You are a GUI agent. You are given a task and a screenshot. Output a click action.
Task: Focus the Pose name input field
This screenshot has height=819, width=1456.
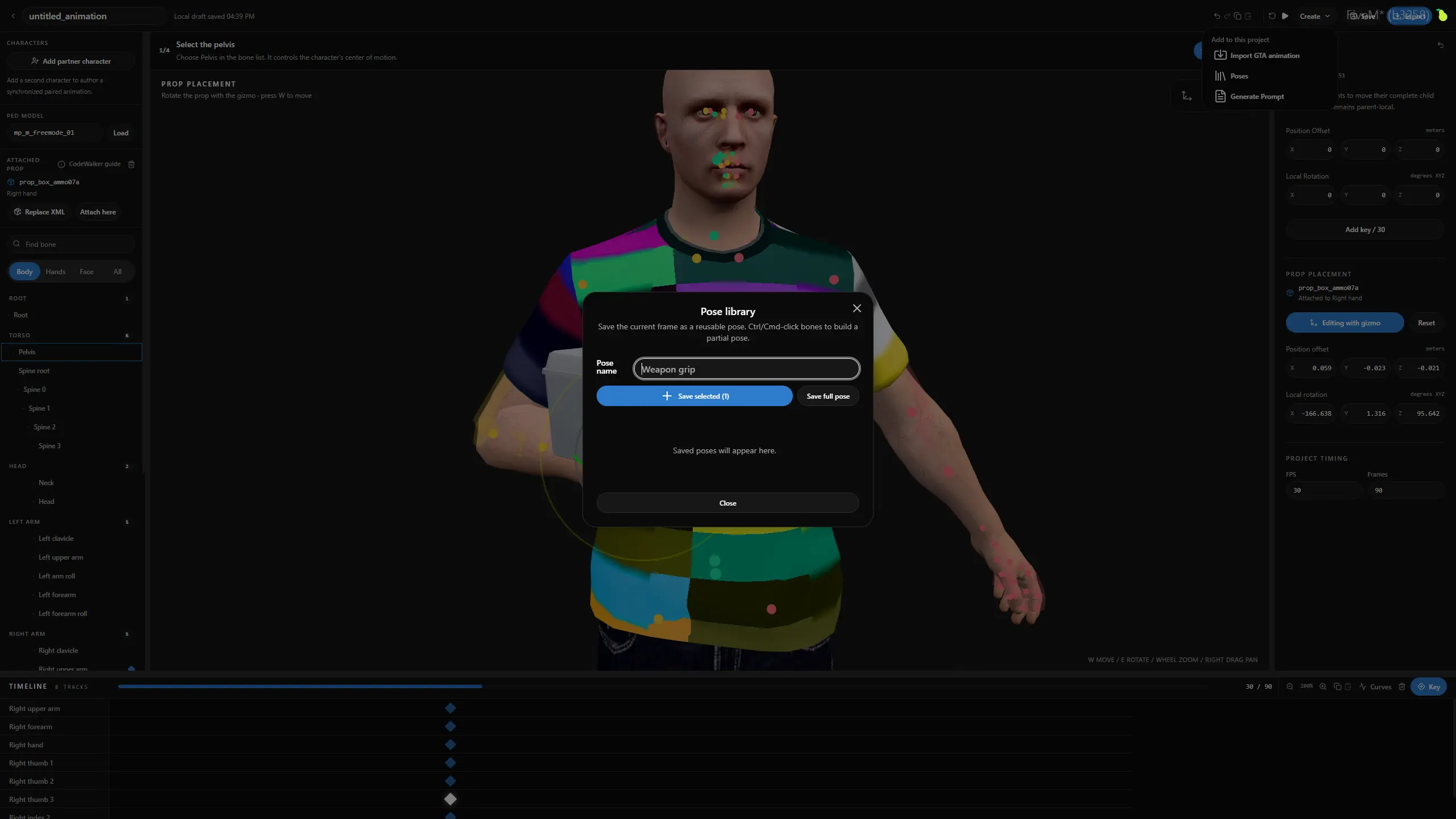747,369
